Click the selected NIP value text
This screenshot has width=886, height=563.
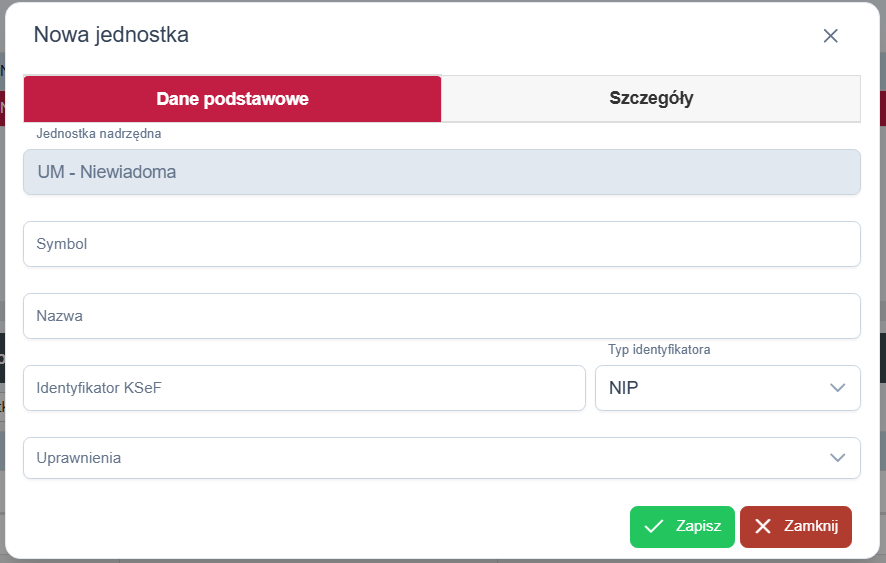click(623, 388)
